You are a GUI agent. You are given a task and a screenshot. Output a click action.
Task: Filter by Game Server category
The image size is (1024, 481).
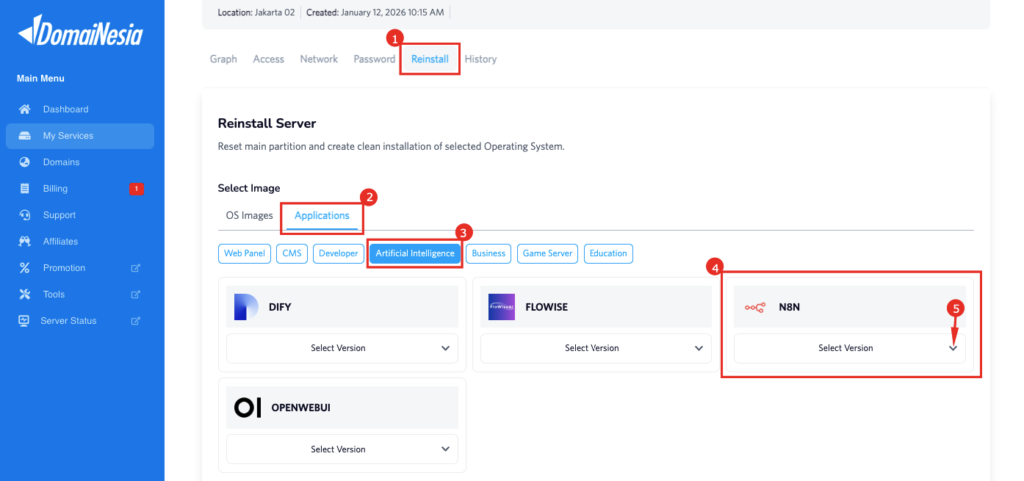[548, 253]
